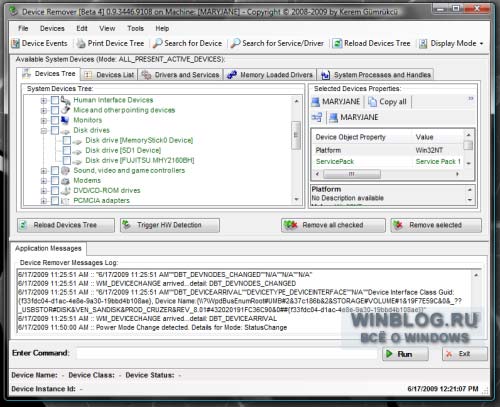
Task: Click the Device Events toolbar icon
Action: coord(15,43)
